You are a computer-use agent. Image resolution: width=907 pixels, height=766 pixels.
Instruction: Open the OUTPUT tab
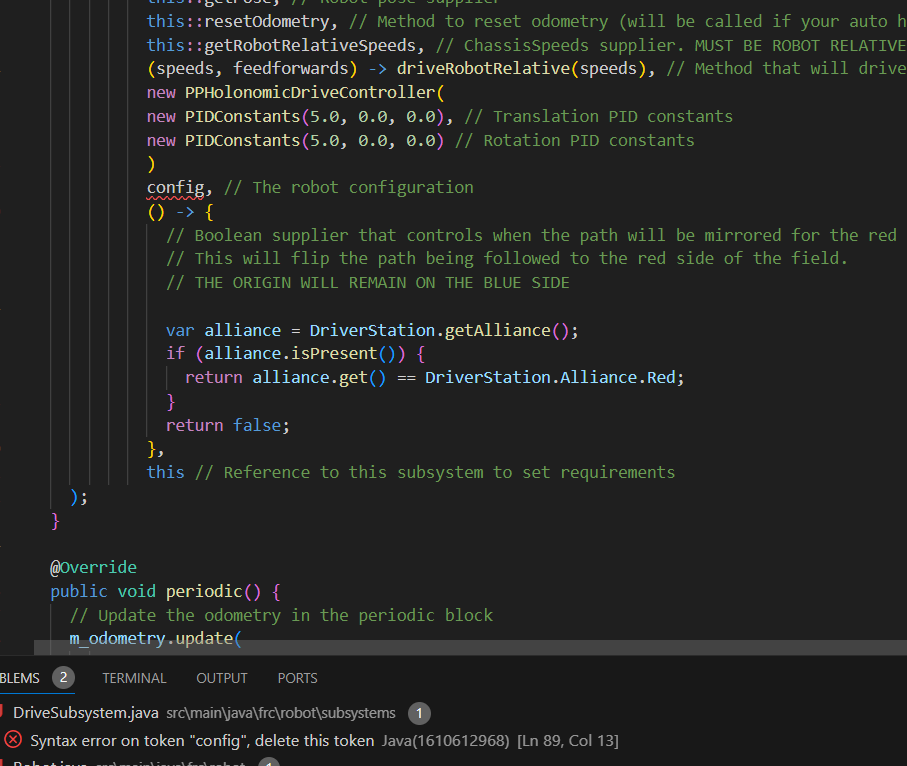(x=221, y=678)
